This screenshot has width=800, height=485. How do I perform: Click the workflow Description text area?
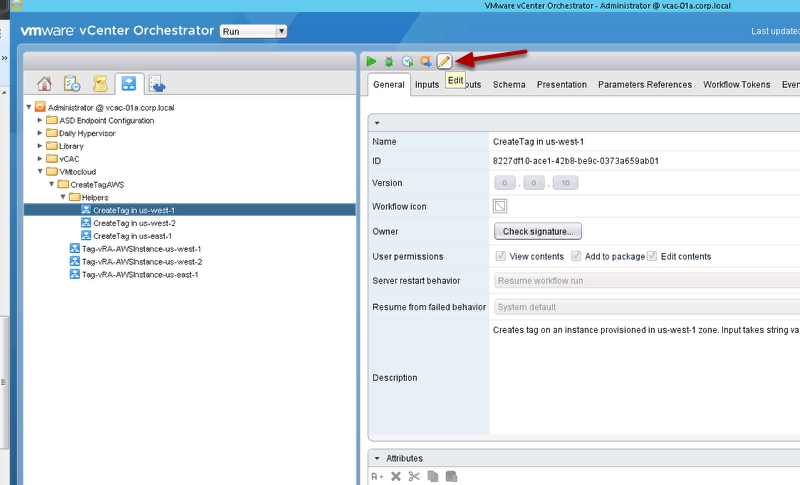tap(644, 377)
